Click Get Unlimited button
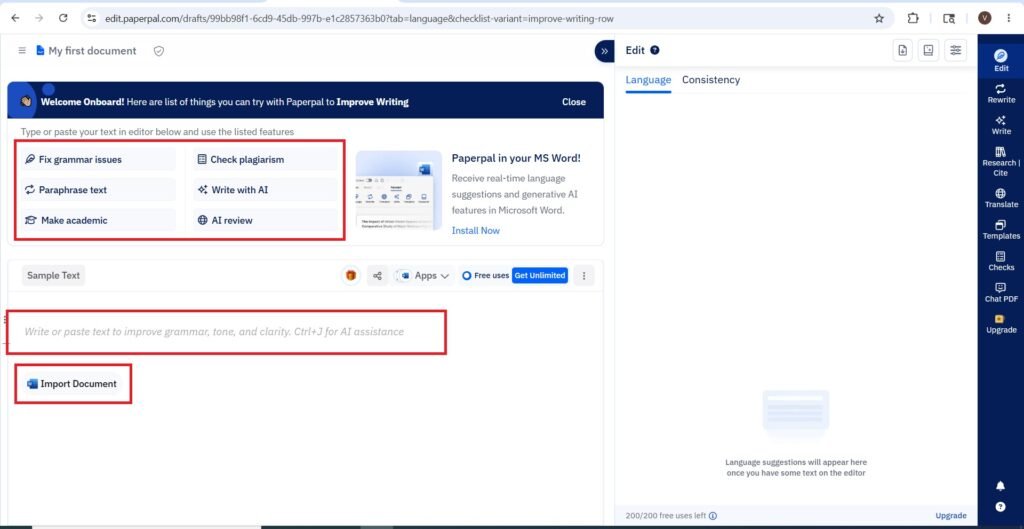1024x529 pixels. click(x=539, y=276)
